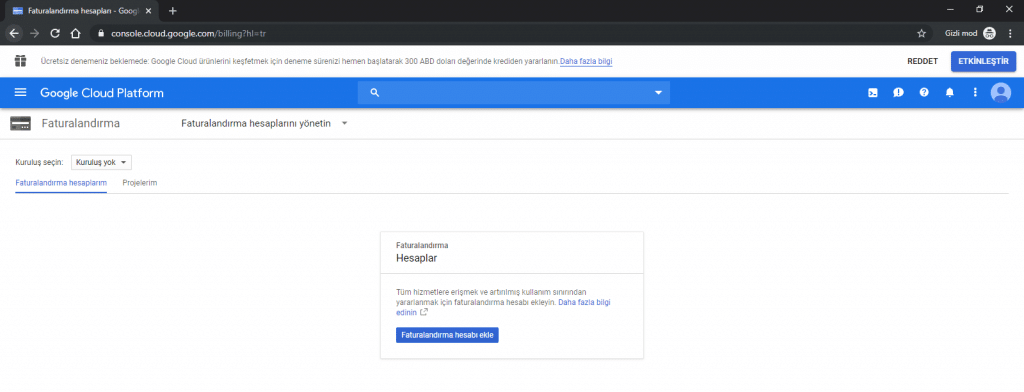
Task: Open the browser home page
Action: click(x=75, y=33)
